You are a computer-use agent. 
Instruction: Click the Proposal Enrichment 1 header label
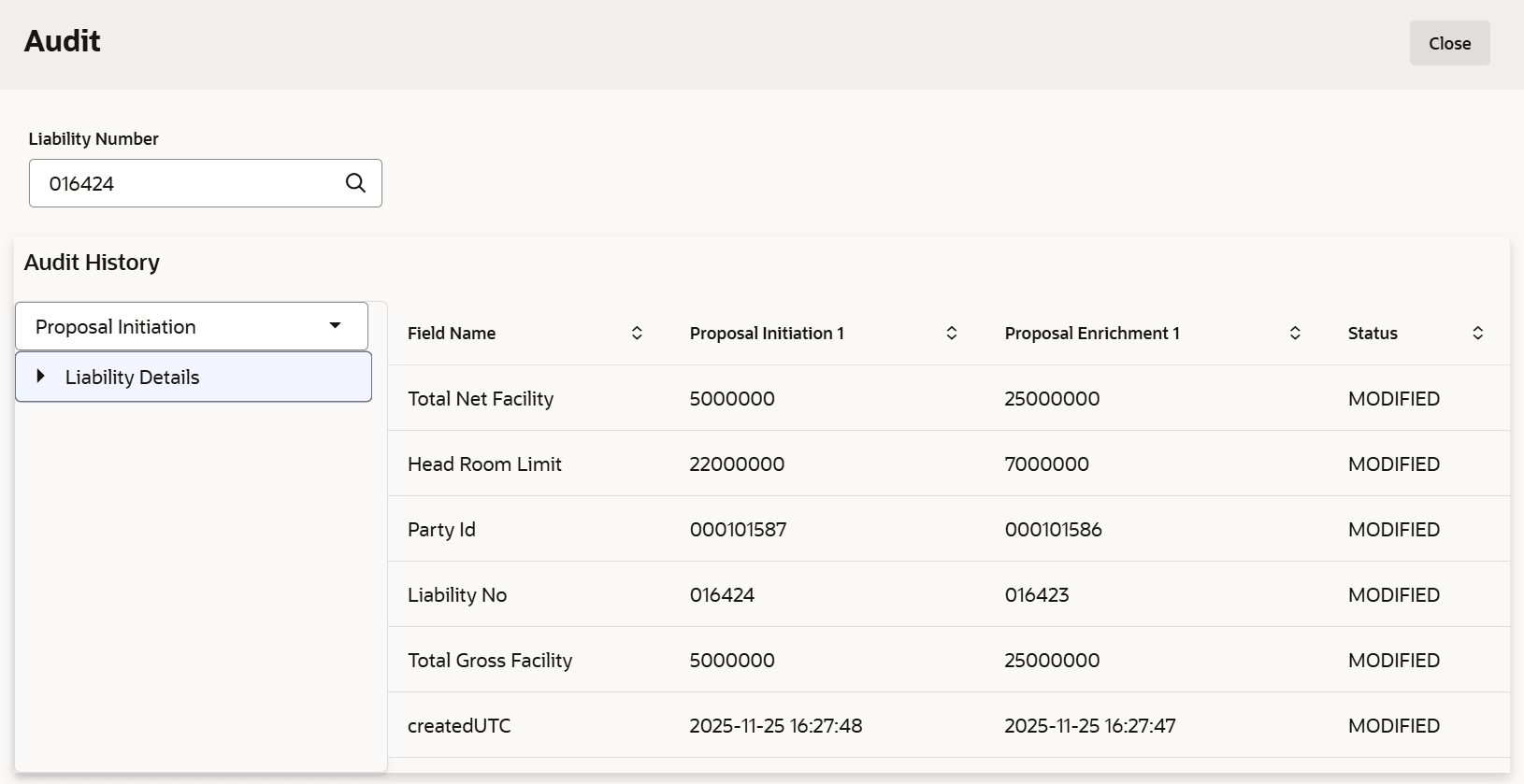click(1092, 334)
